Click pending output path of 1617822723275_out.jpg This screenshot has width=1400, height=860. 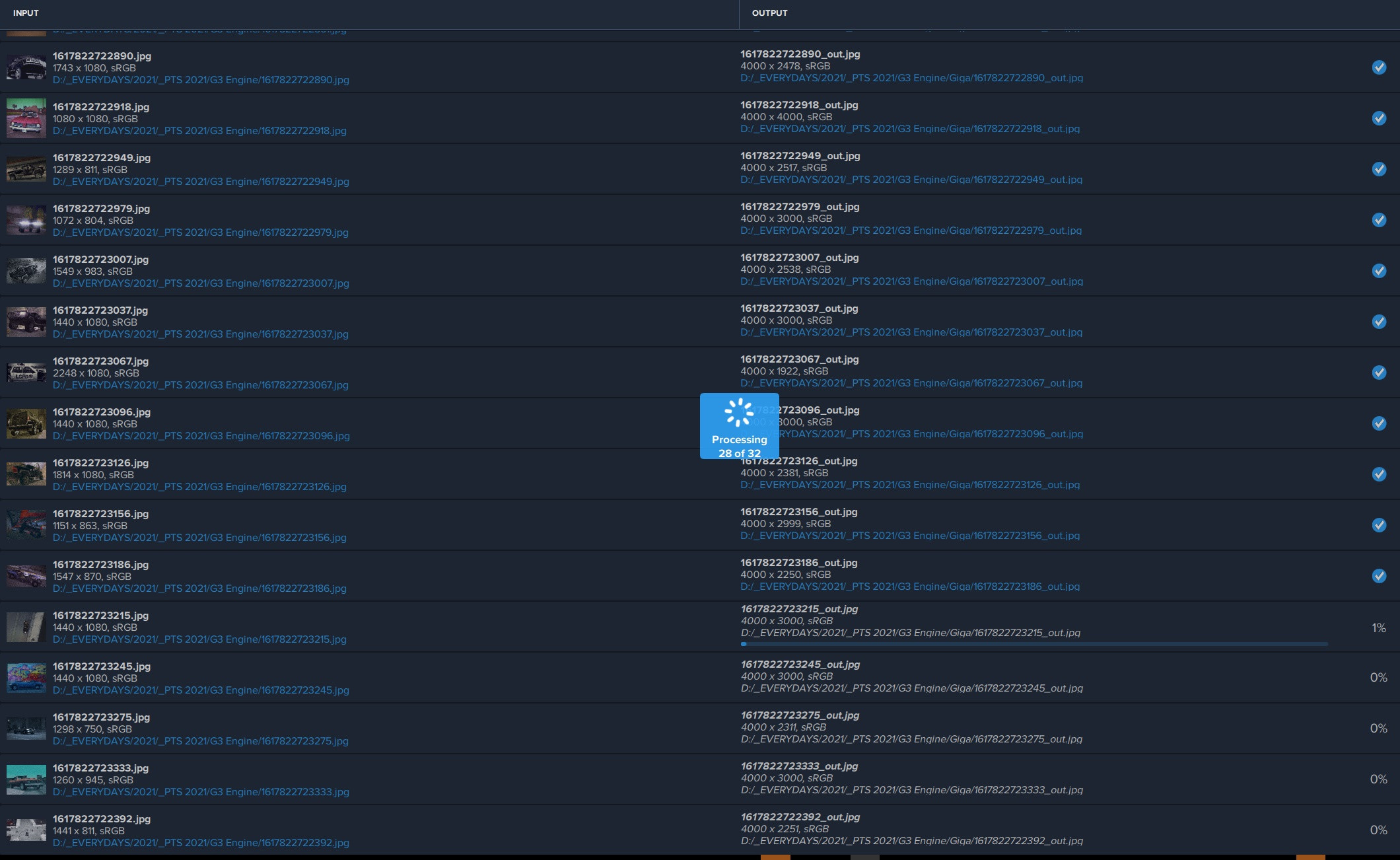tap(912, 739)
